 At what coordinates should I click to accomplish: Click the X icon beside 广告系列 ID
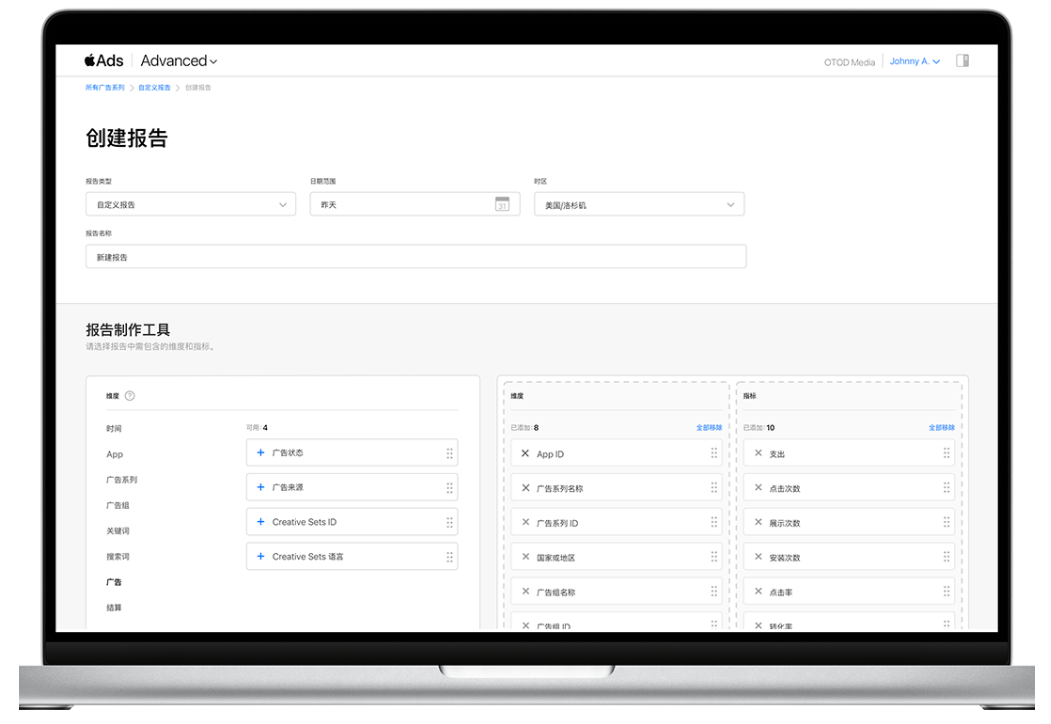pos(526,522)
